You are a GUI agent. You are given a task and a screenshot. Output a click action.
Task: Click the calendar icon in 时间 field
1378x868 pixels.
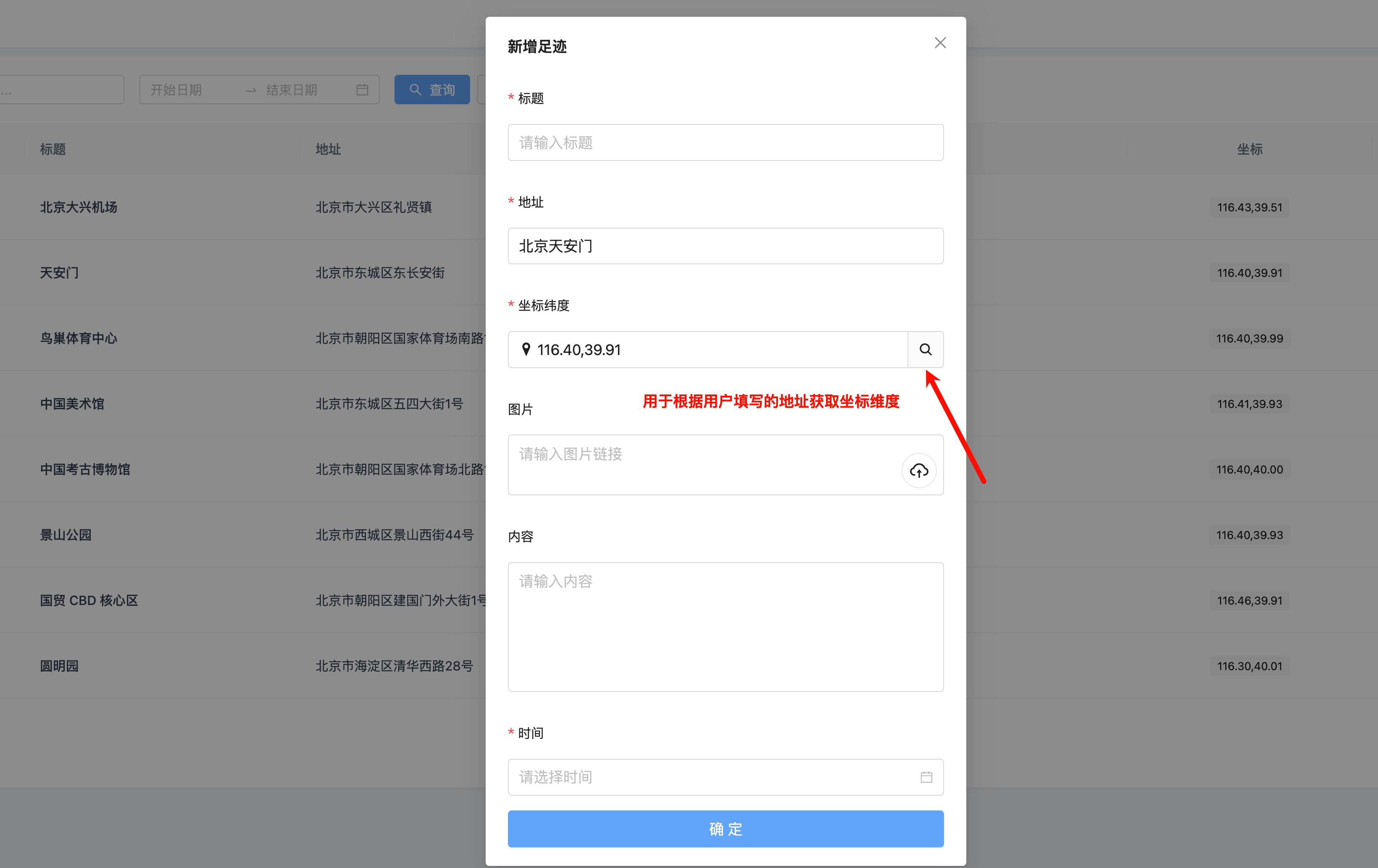[x=926, y=777]
